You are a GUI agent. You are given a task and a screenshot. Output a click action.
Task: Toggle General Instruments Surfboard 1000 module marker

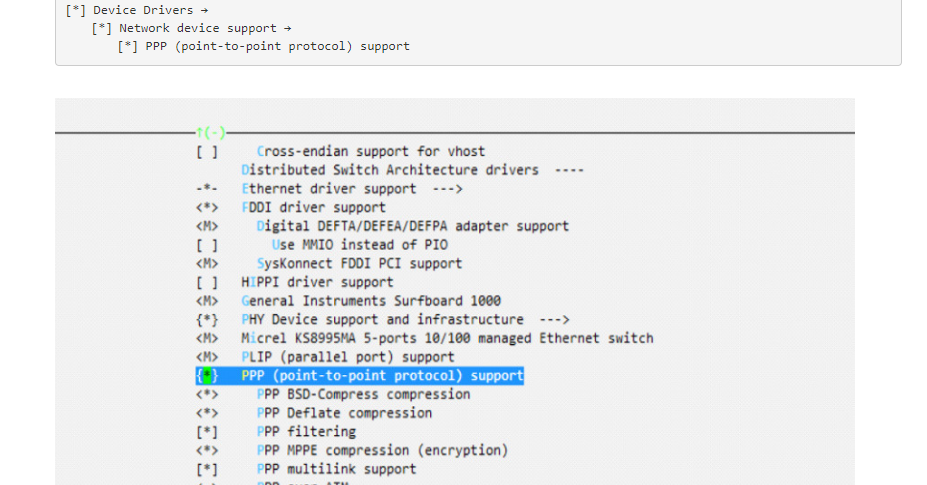click(x=207, y=301)
